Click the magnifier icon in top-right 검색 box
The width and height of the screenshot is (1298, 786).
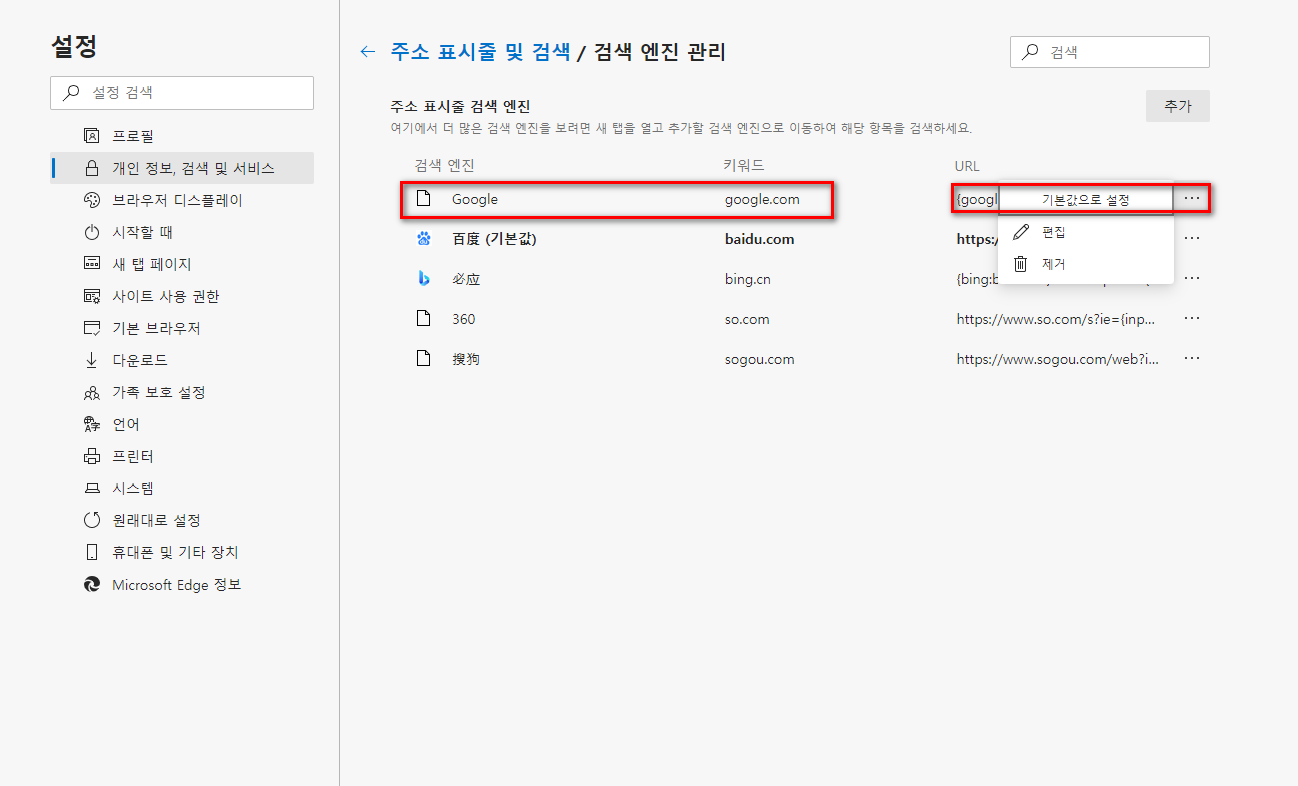pyautogui.click(x=1031, y=52)
